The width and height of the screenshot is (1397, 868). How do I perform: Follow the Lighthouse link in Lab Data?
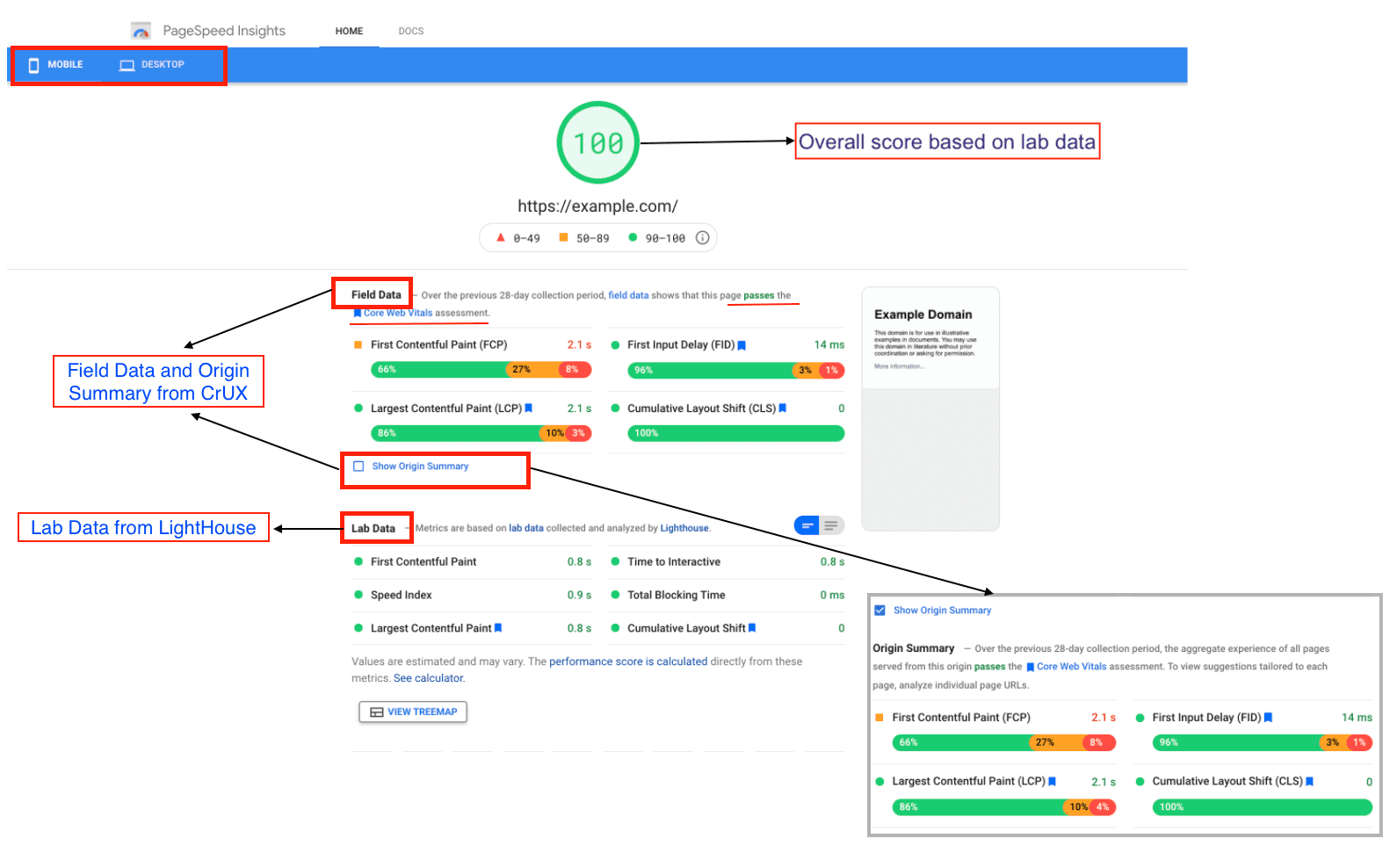(684, 529)
